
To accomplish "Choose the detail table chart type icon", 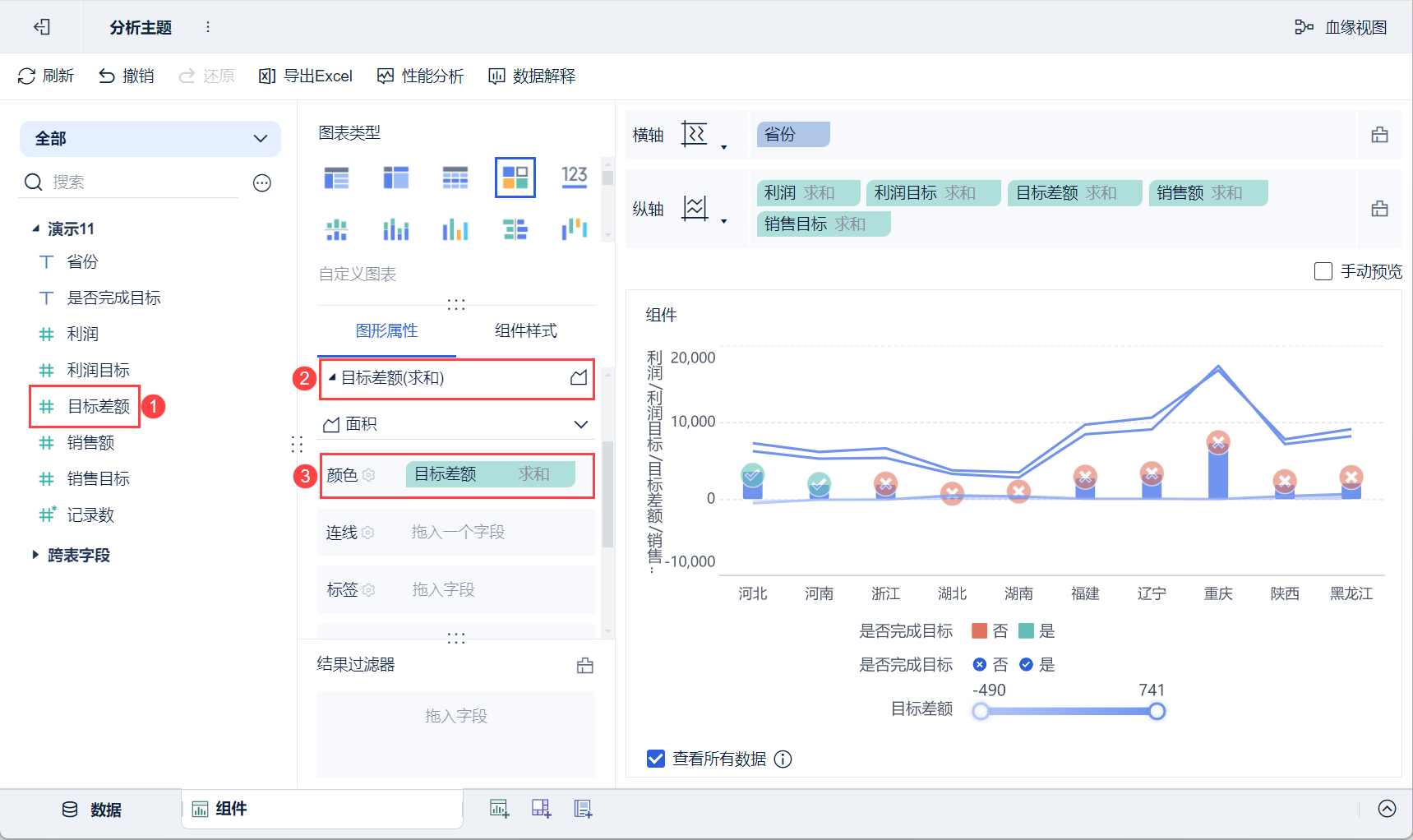I will click(455, 177).
